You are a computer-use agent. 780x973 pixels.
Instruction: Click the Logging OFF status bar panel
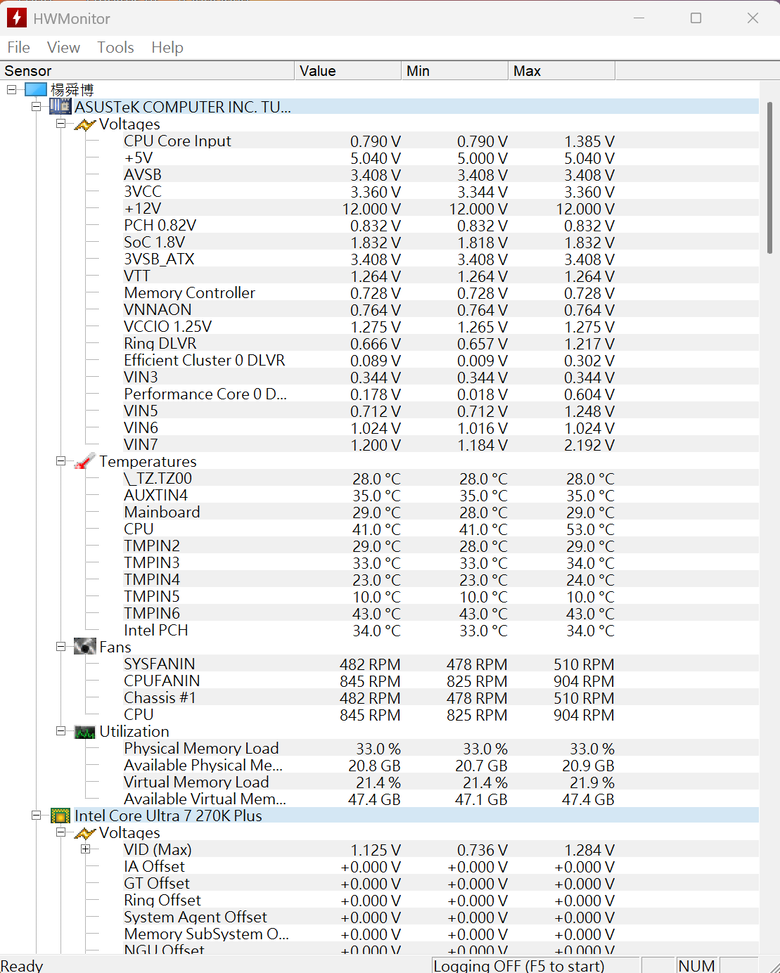pyautogui.click(x=535, y=966)
